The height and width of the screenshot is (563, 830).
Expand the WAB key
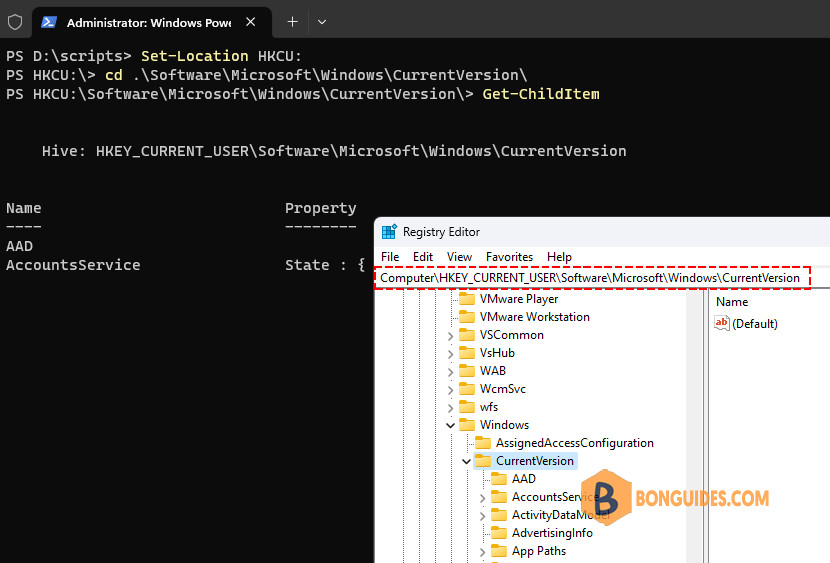[x=450, y=372]
